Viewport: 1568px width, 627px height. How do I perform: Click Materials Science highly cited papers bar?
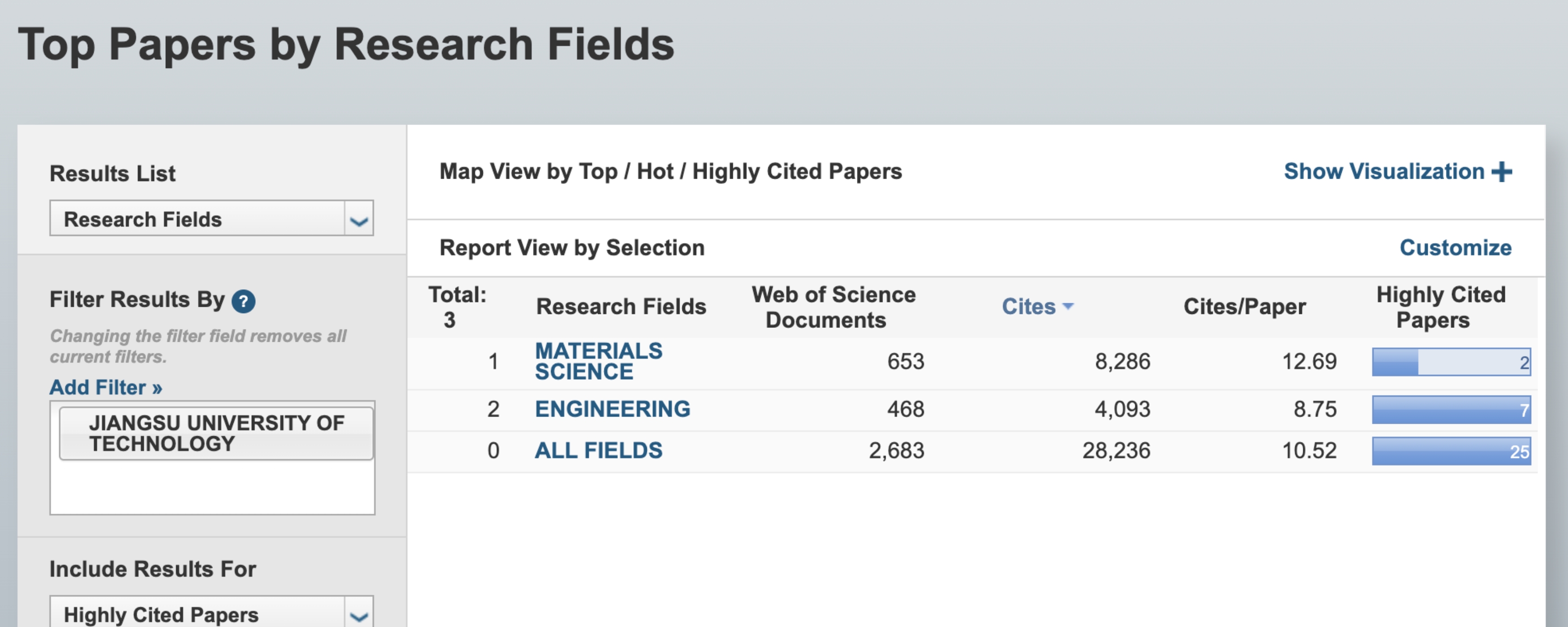coord(1451,362)
